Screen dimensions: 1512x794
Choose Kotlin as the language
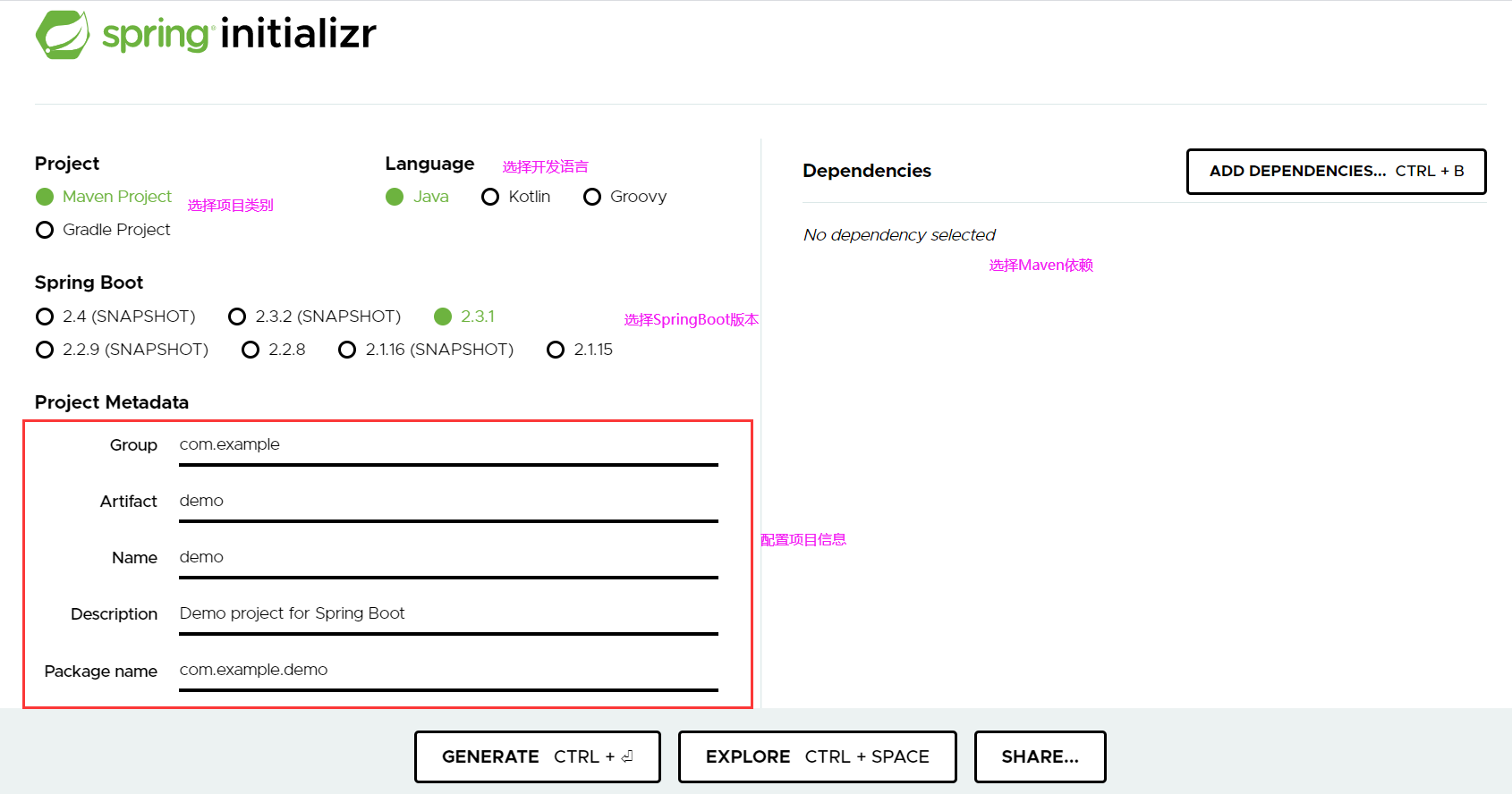516,197
